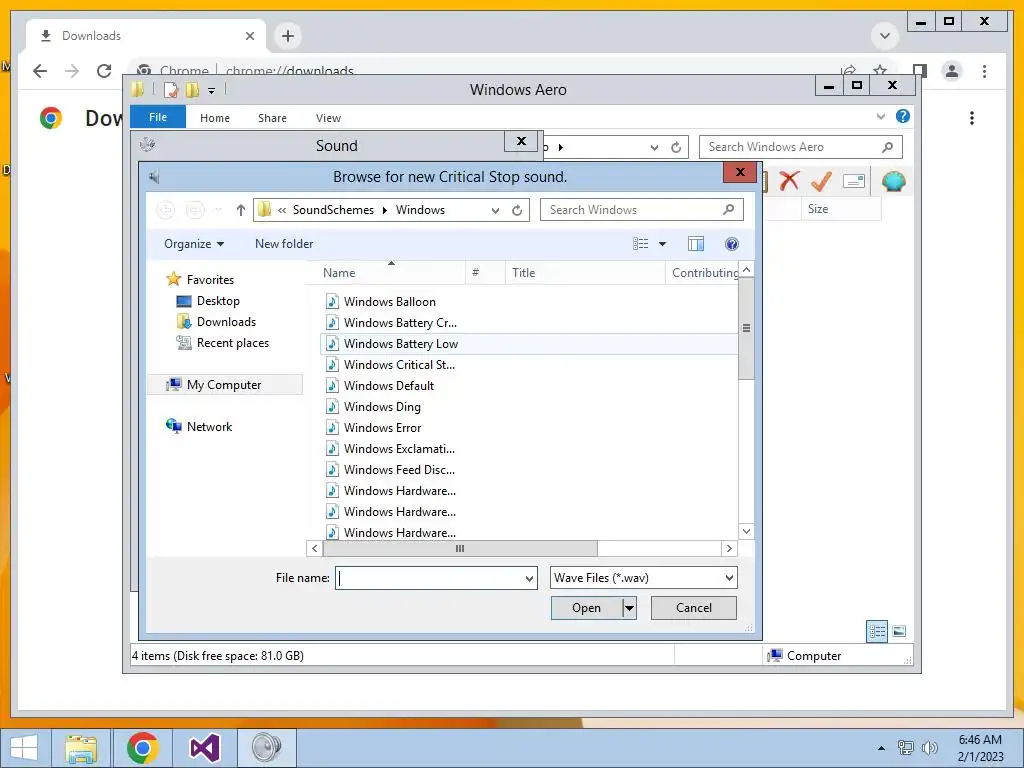The image size is (1024, 768).
Task: Open the File tab in Explorer
Action: click(x=158, y=117)
